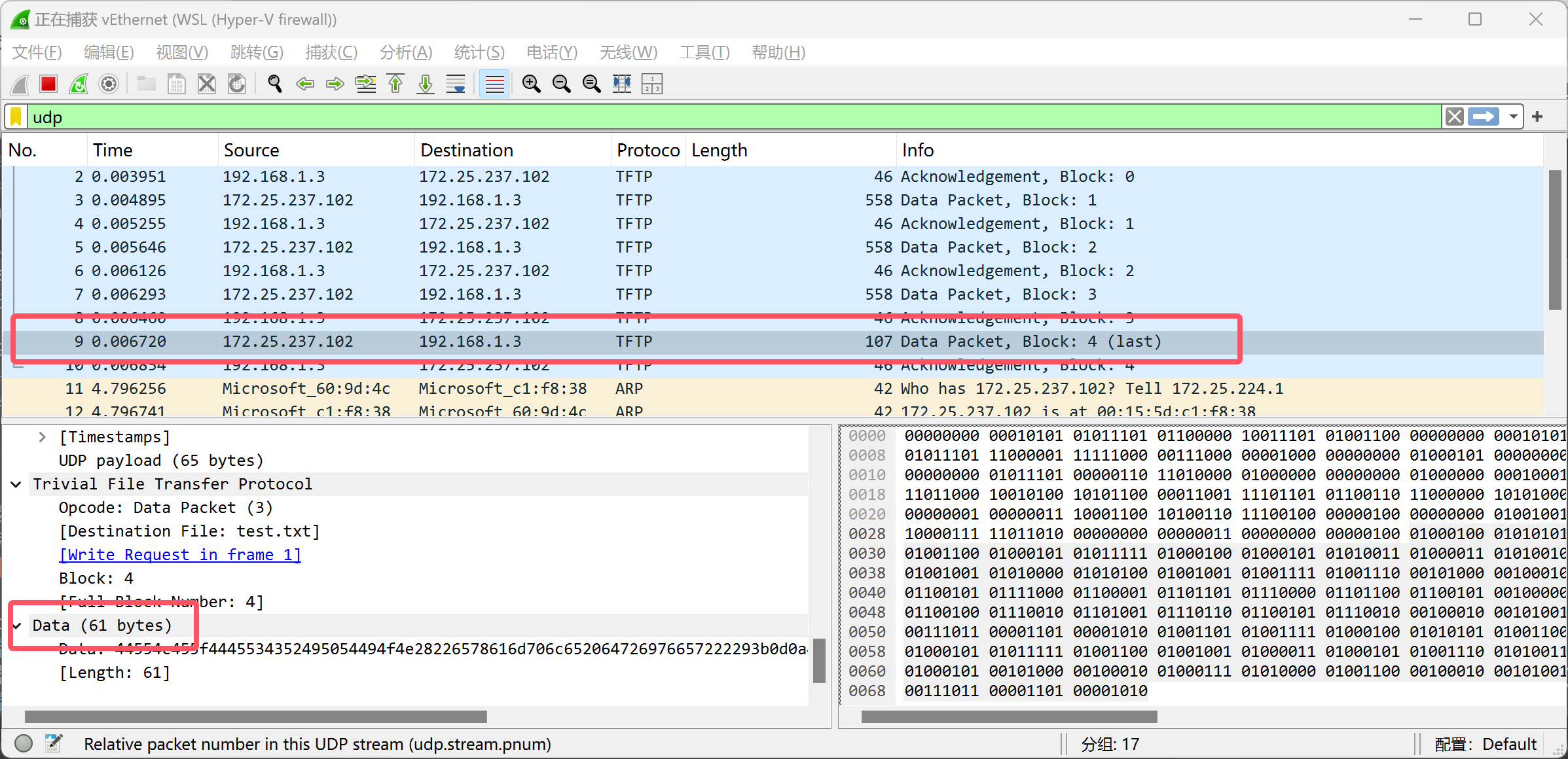Sort by the Source column header
The image size is (1568, 759).
click(316, 150)
